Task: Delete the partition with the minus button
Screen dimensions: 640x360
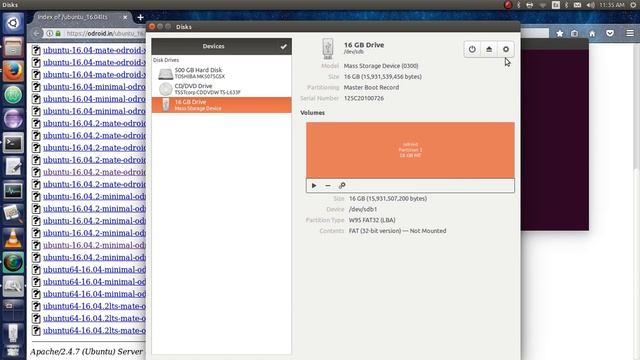Action: 328,186
